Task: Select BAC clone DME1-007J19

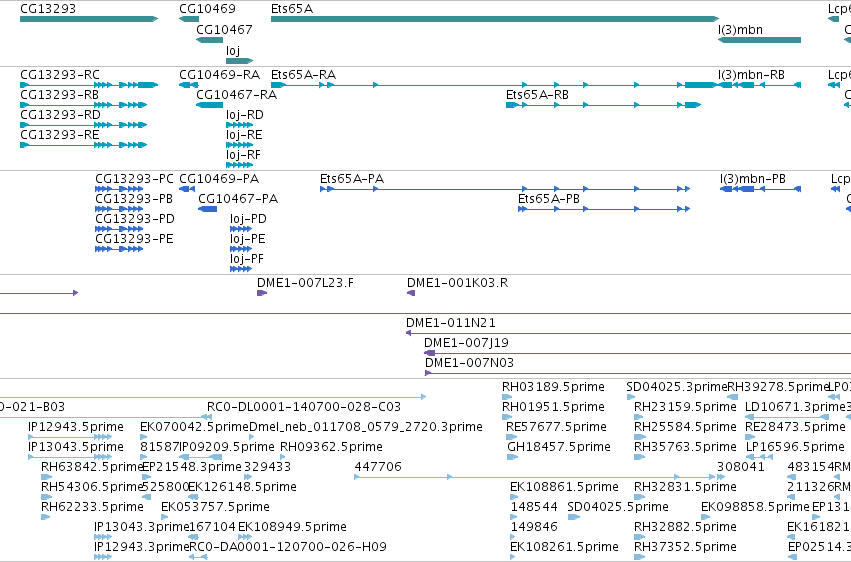Action: pyautogui.click(x=637, y=353)
